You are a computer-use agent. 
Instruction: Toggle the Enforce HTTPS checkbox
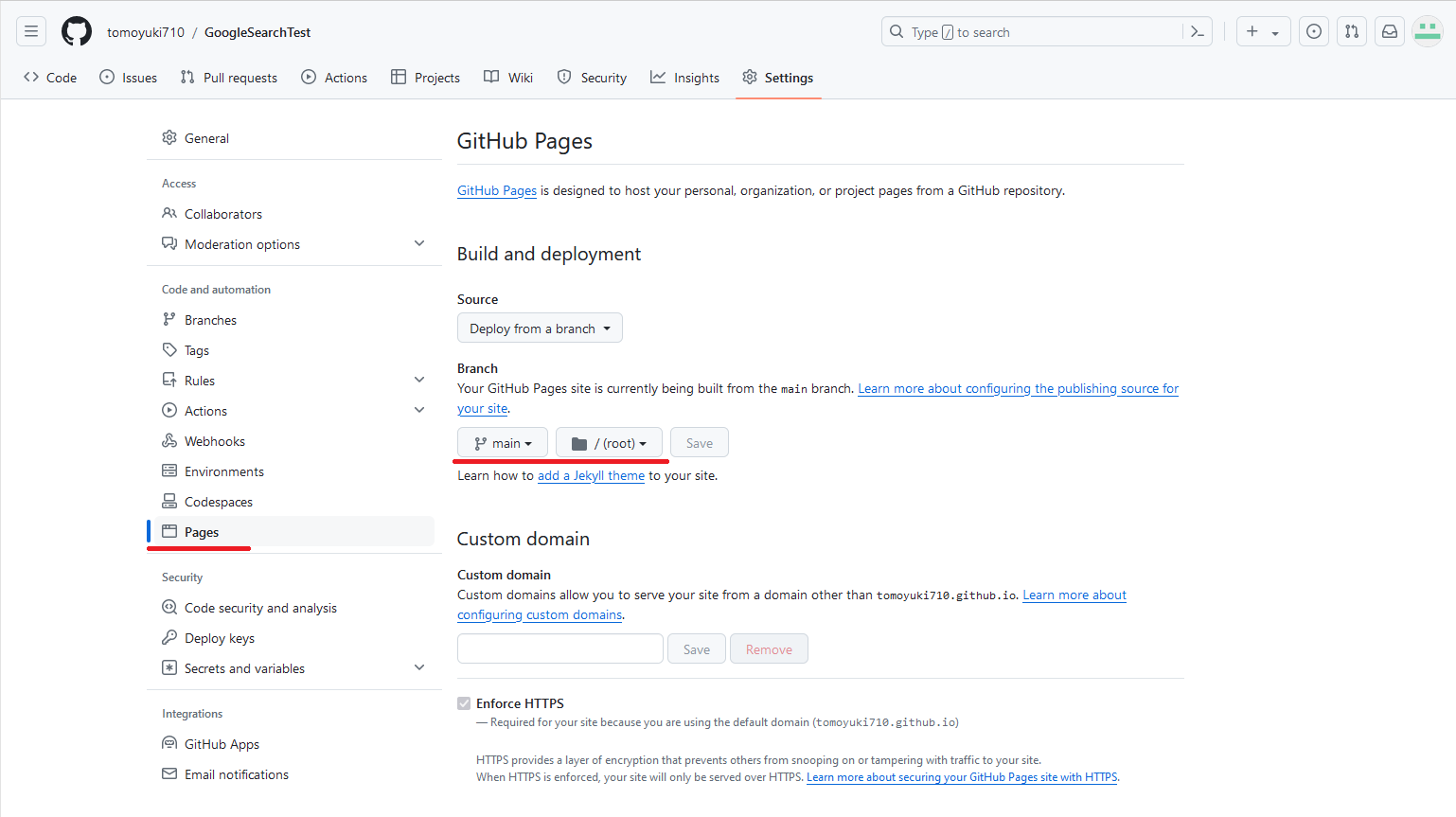[464, 702]
